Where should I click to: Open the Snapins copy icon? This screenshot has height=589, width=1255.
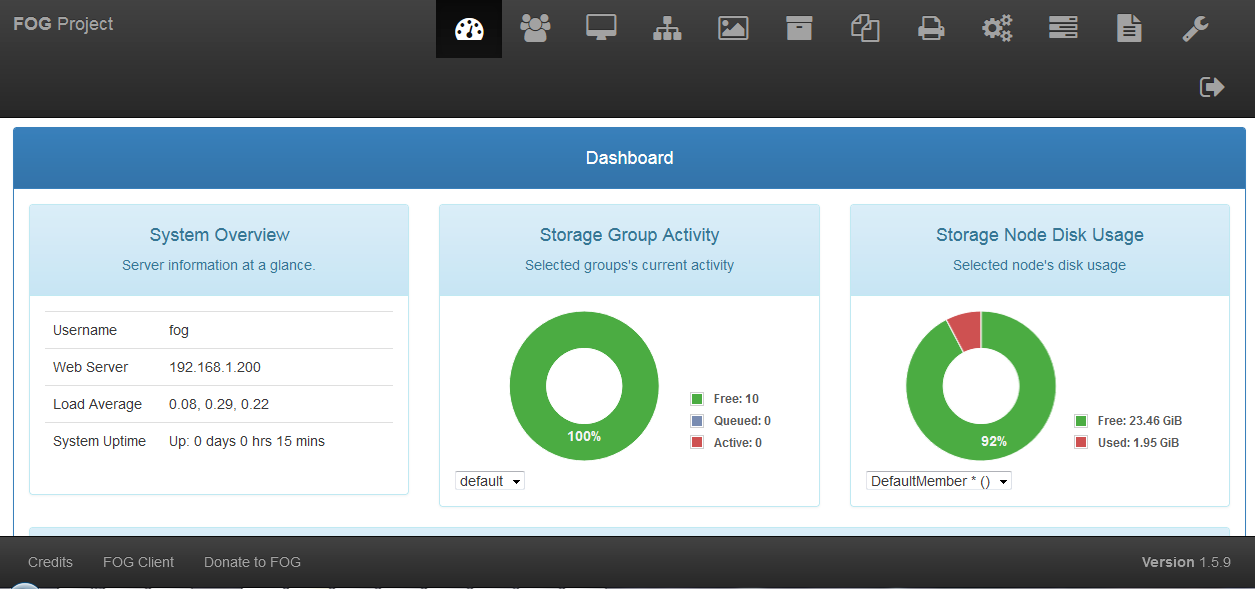(x=865, y=29)
